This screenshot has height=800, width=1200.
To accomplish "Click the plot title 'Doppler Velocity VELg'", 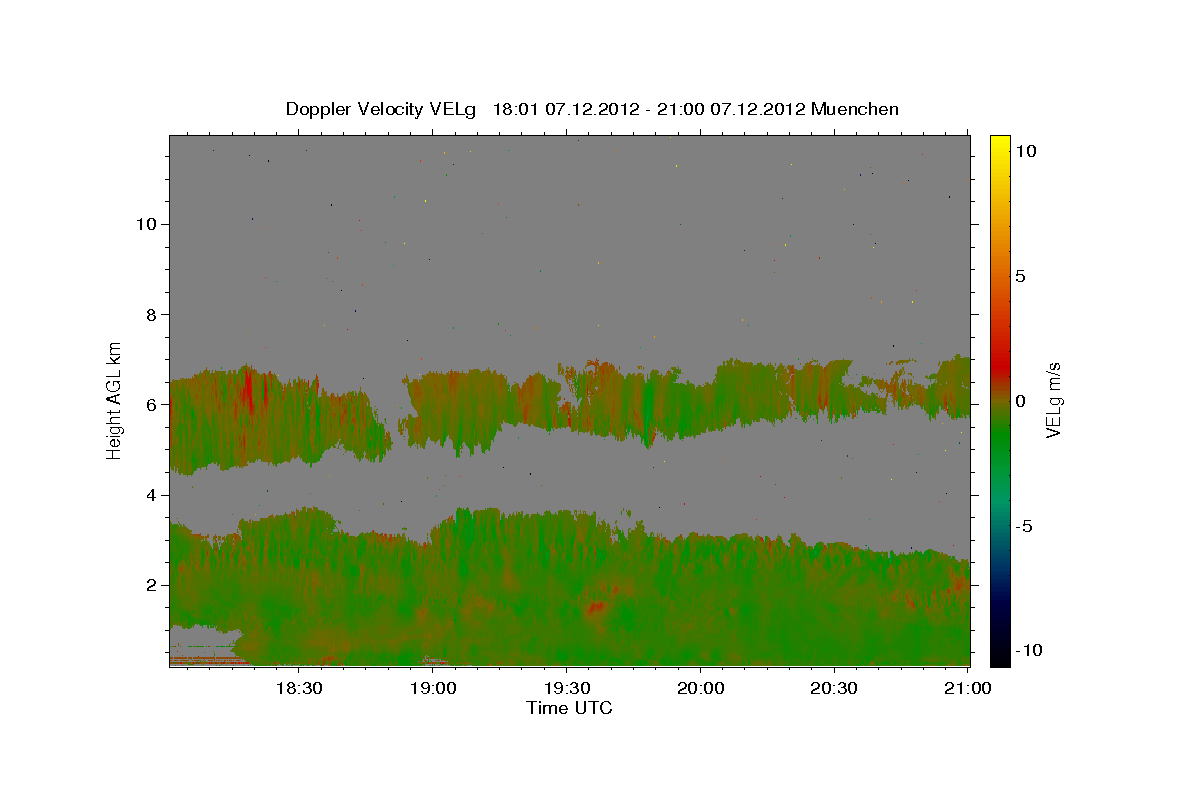I will pyautogui.click(x=380, y=109).
